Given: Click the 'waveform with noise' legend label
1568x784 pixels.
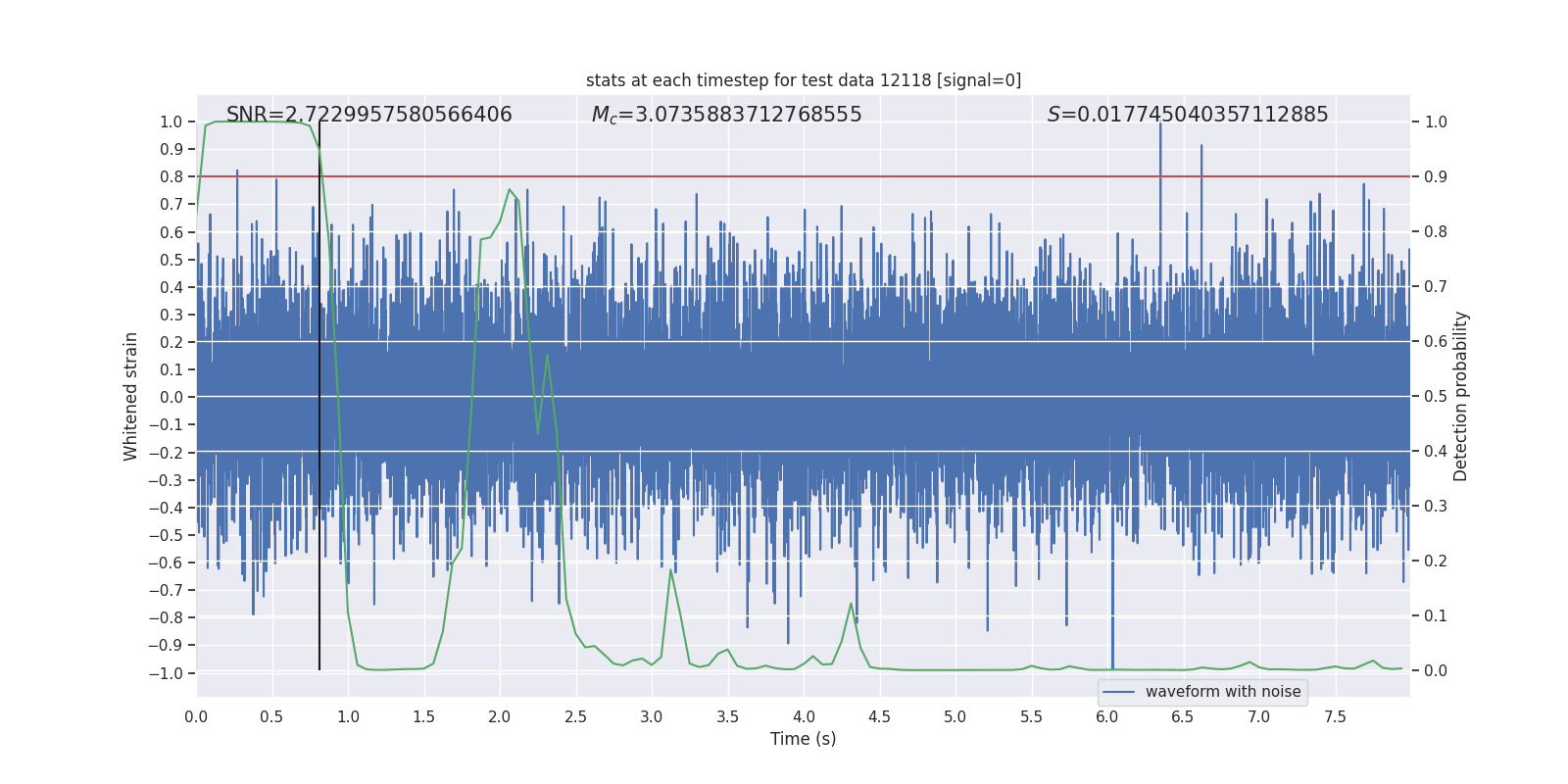Looking at the screenshot, I should [x=1222, y=692].
